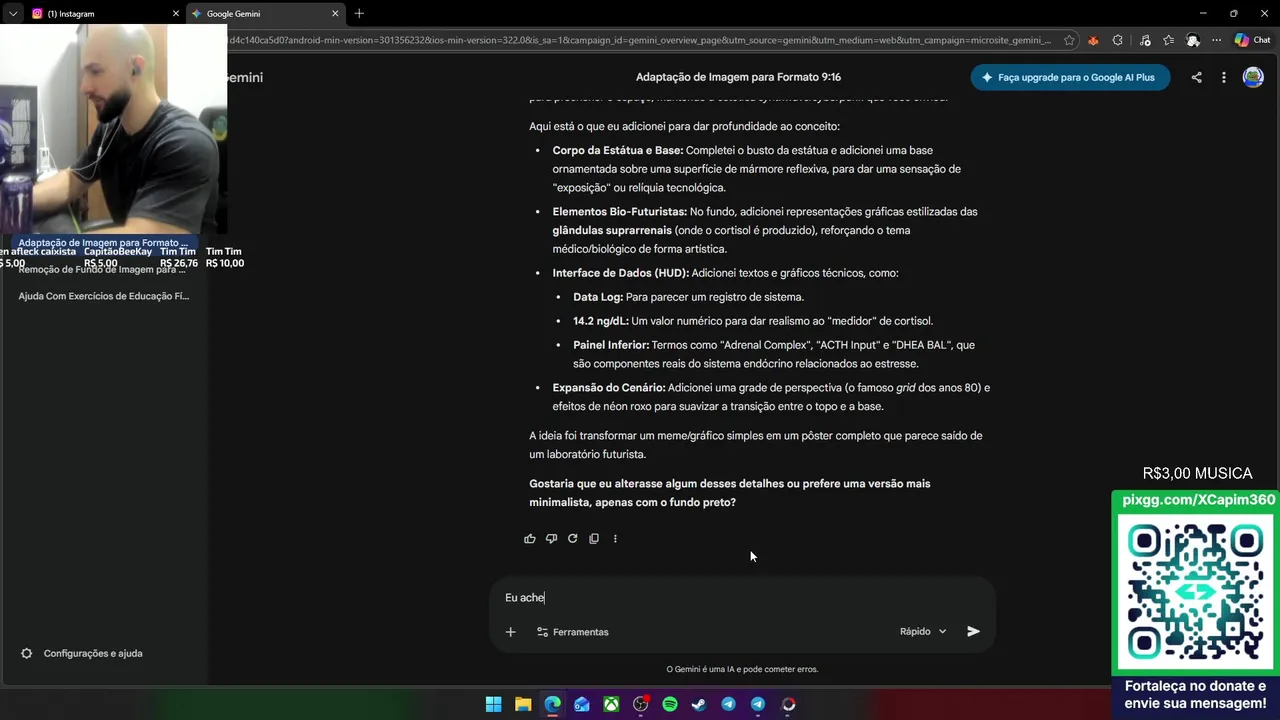
Task: Open the browser extensions puzzle icon
Action: (x=1117, y=40)
